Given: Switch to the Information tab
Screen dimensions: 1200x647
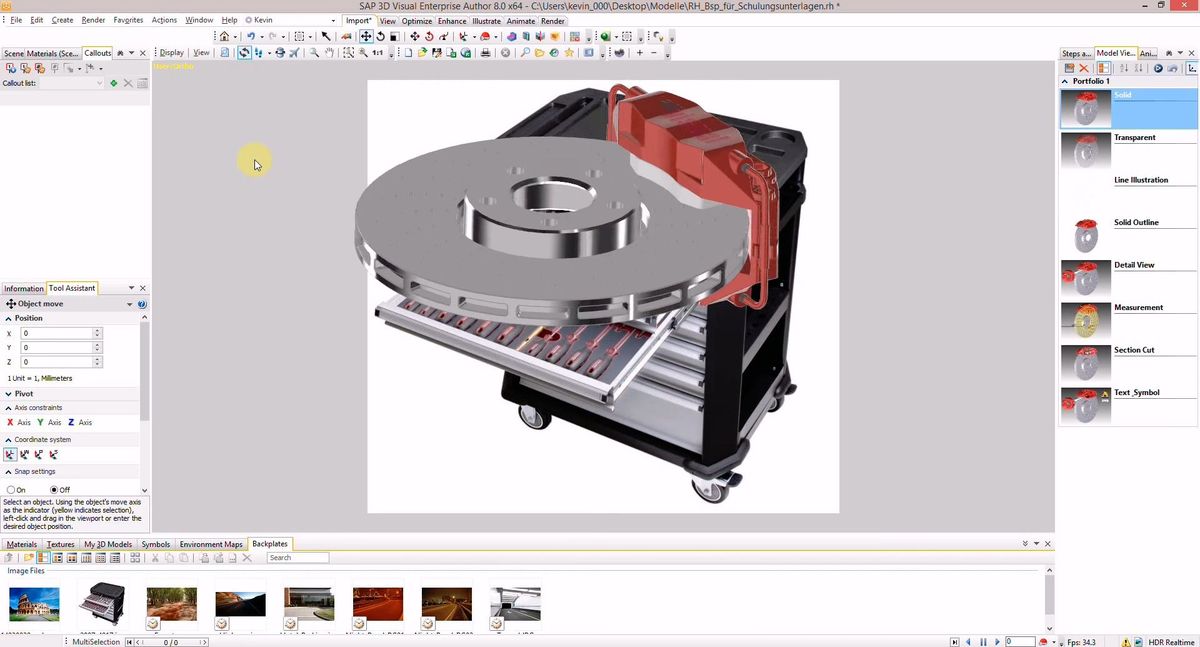Looking at the screenshot, I should (23, 288).
